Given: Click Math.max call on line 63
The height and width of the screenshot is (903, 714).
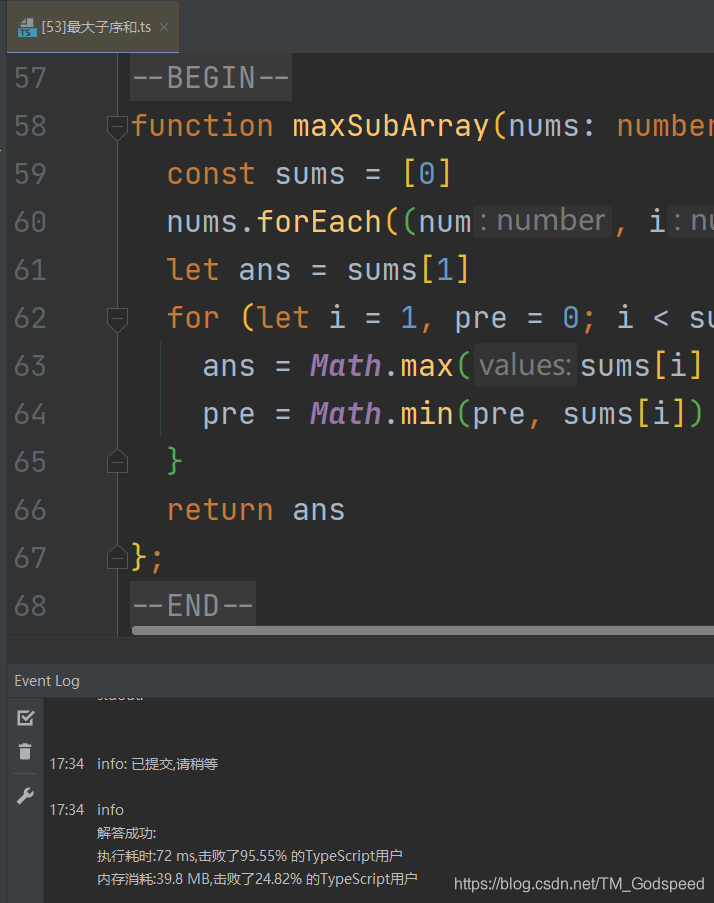Looking at the screenshot, I should click(x=382, y=366).
